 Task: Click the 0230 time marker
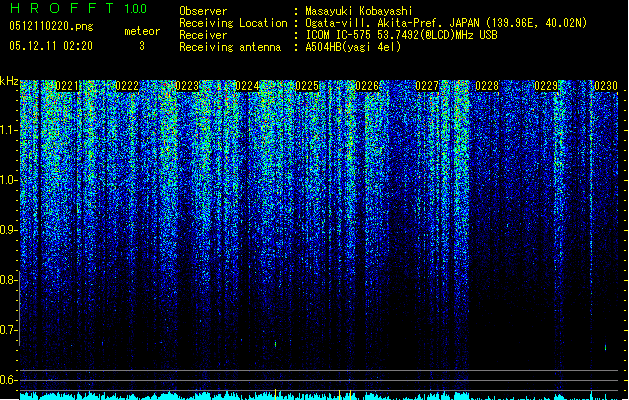606,86
